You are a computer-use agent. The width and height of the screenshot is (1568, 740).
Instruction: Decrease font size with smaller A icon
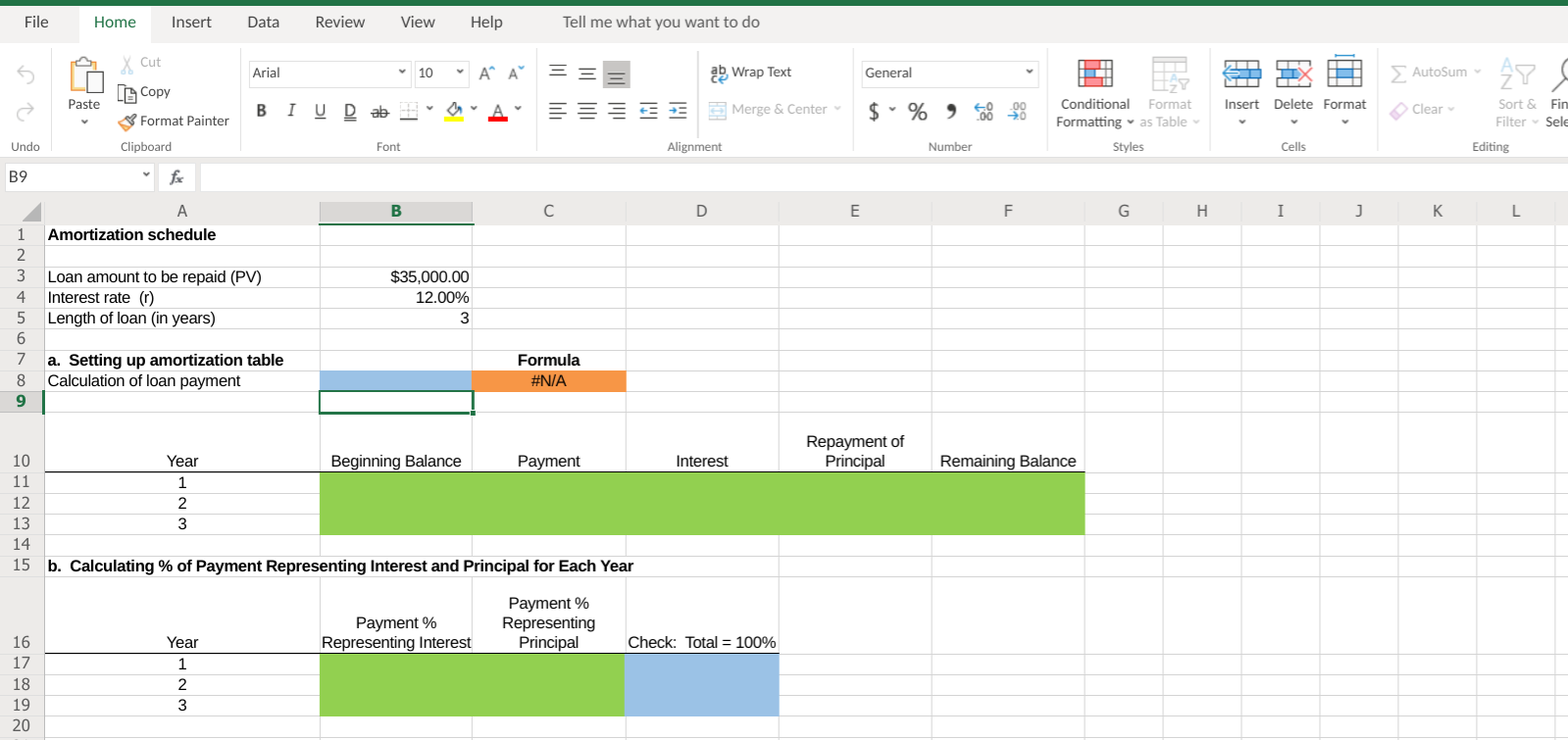point(516,74)
